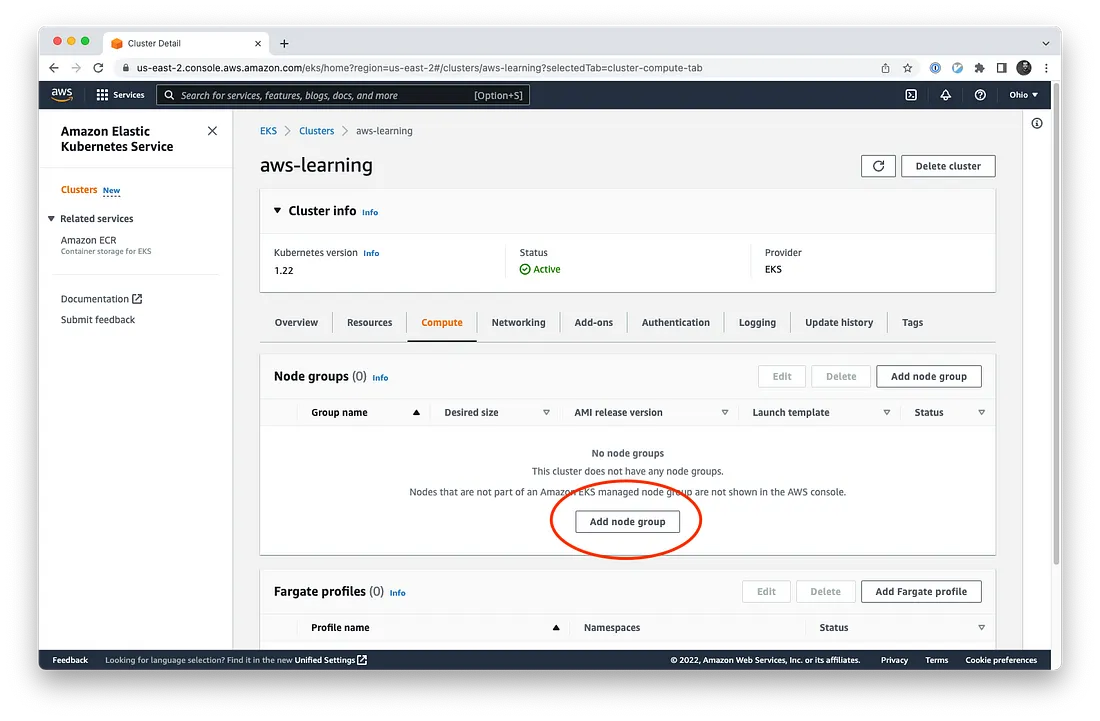Switch to the Resources tab

coord(370,323)
